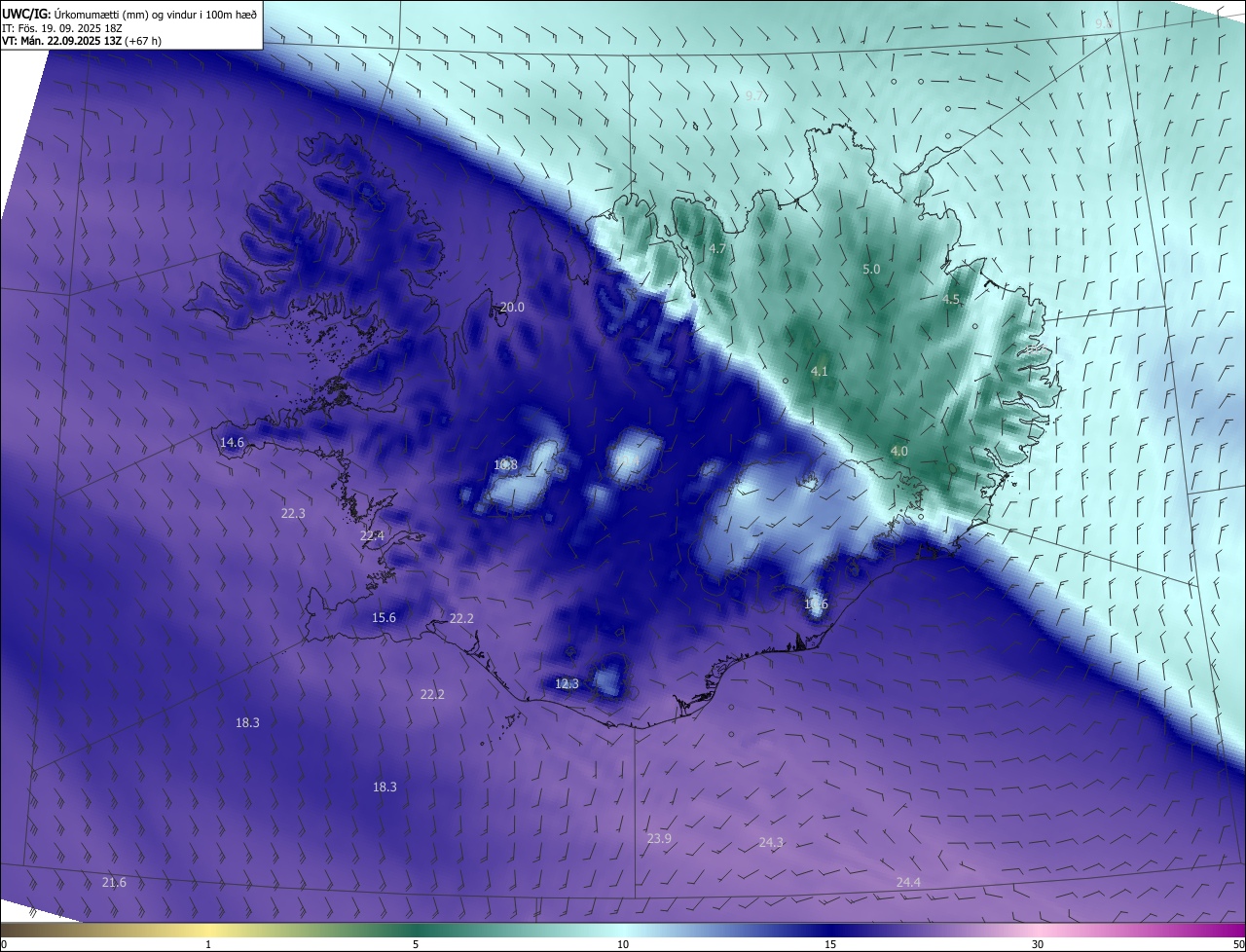Click the 24.4 value label

(908, 882)
